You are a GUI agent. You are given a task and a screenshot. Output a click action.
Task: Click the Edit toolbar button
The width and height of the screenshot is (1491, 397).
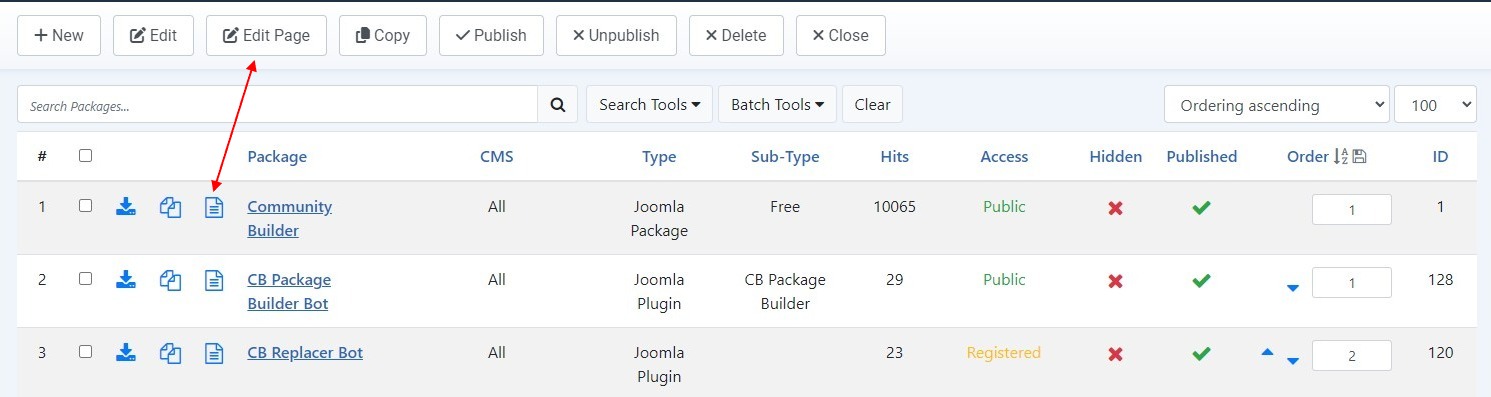(153, 35)
